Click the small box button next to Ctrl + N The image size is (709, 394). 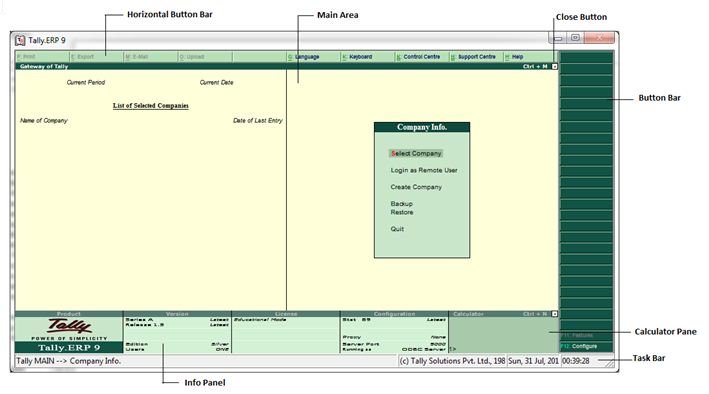tap(555, 313)
